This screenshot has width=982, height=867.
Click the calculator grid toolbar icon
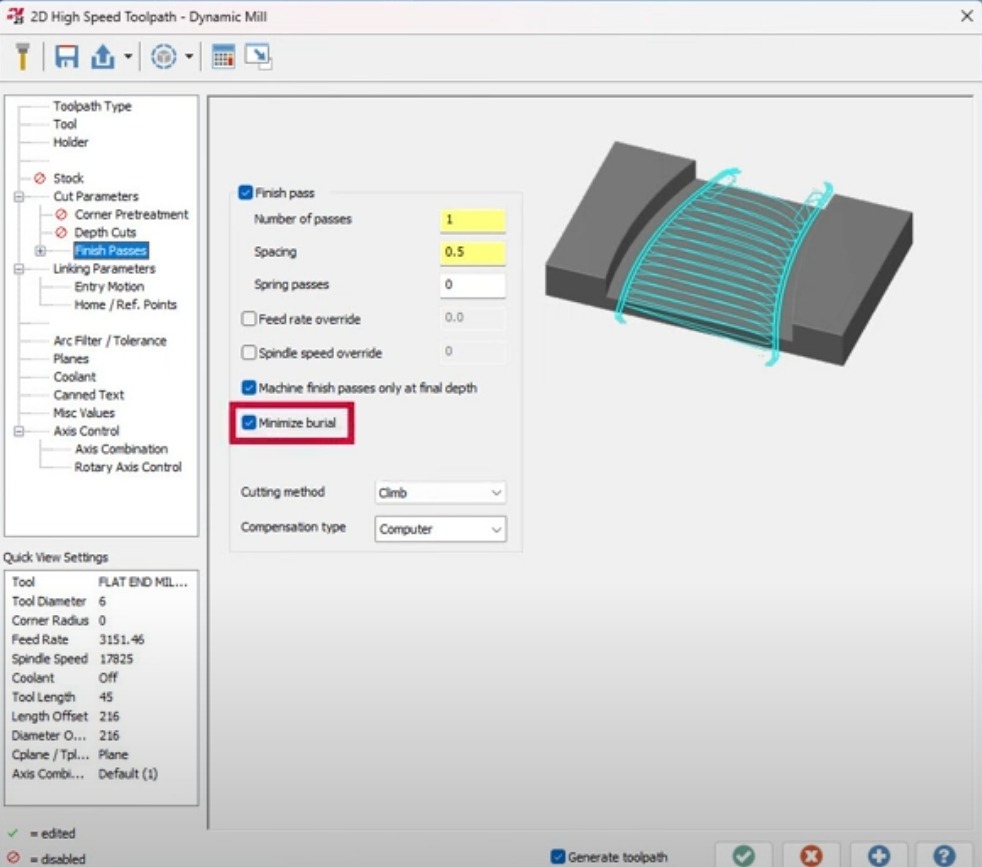coord(224,56)
